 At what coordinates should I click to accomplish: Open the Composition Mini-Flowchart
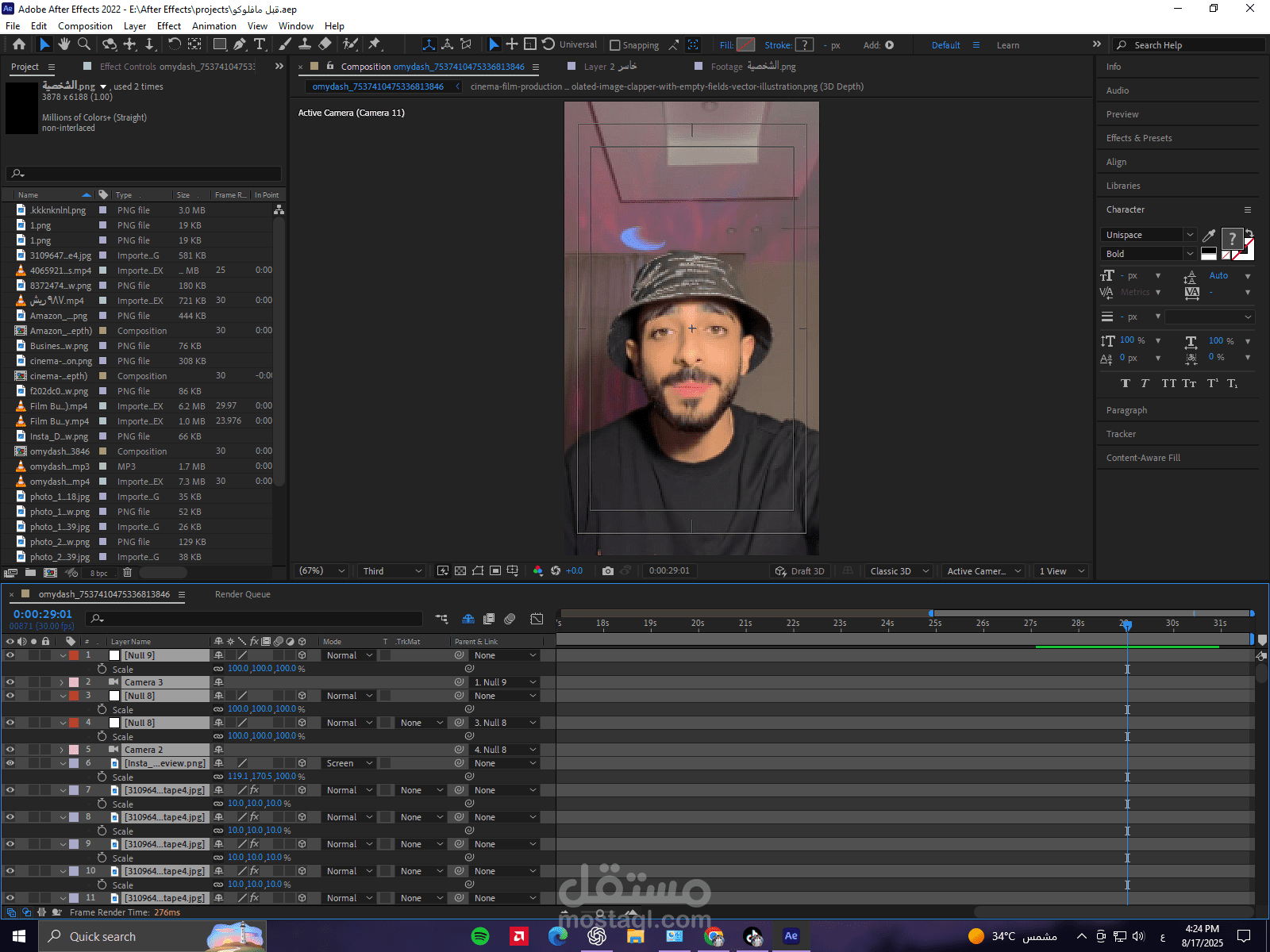[x=441, y=619]
